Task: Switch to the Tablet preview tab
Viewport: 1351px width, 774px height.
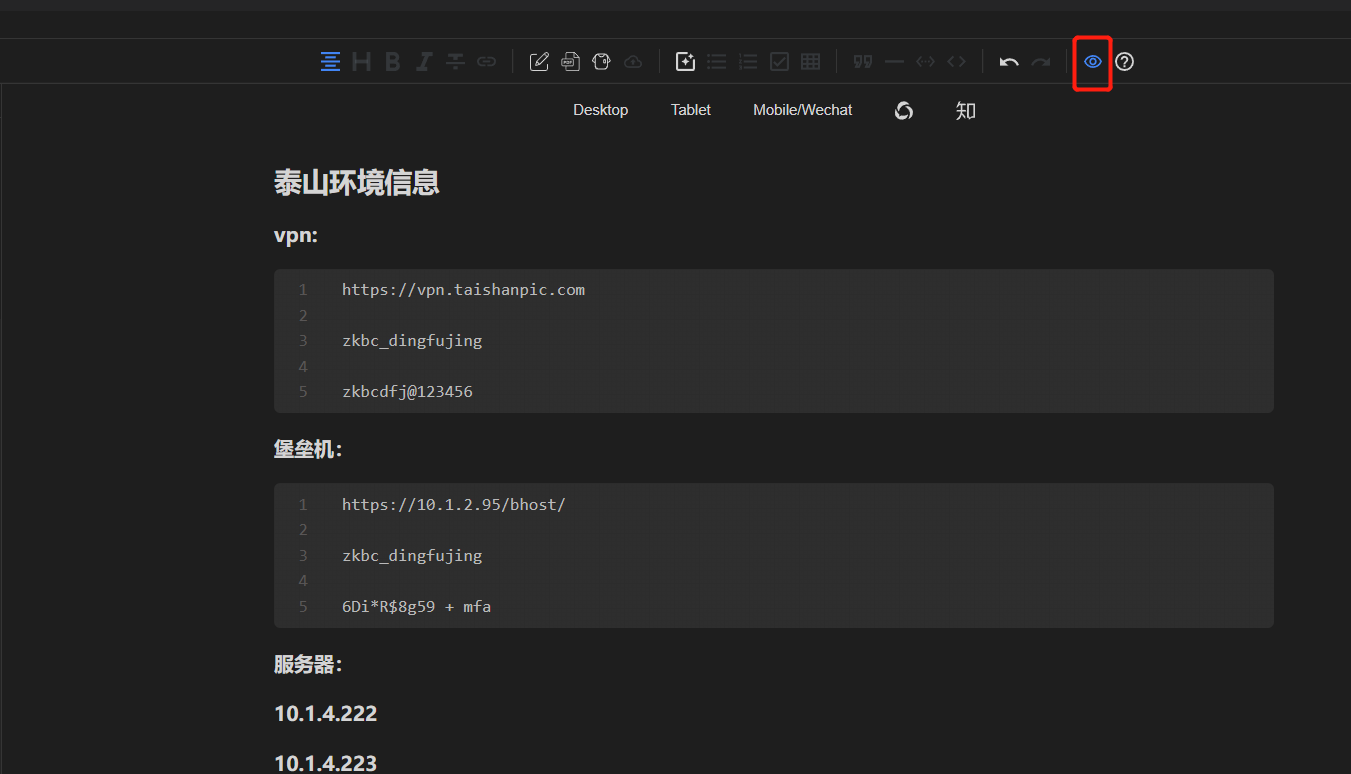Action: coord(690,110)
